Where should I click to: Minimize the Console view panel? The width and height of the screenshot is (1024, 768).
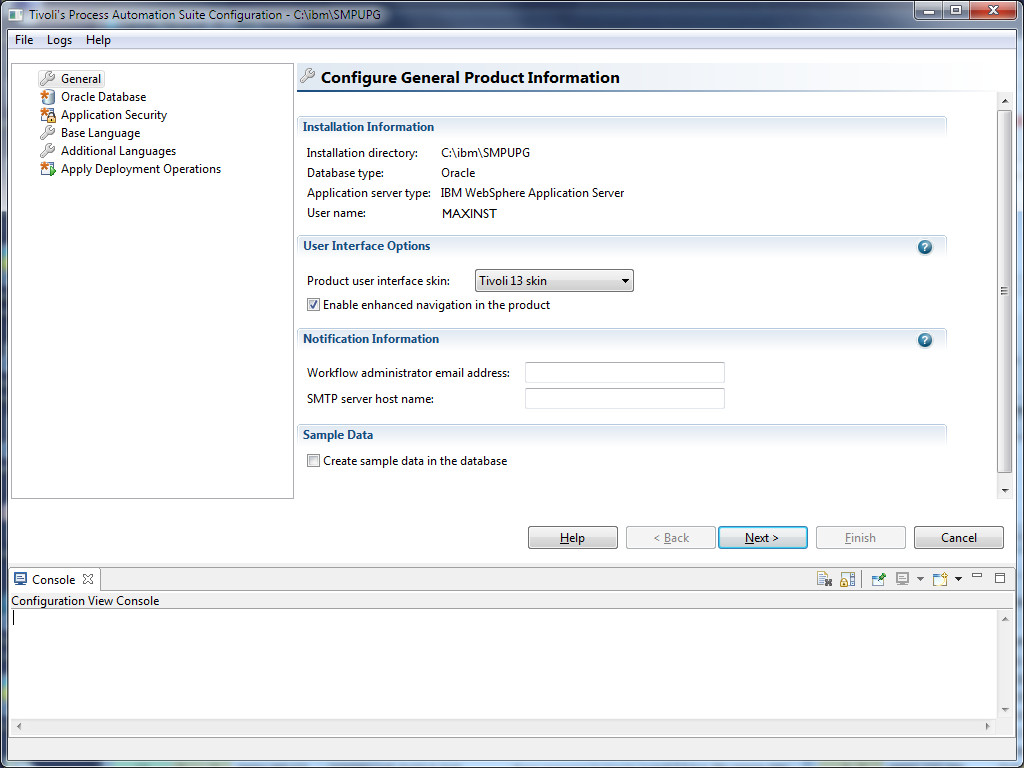977,578
